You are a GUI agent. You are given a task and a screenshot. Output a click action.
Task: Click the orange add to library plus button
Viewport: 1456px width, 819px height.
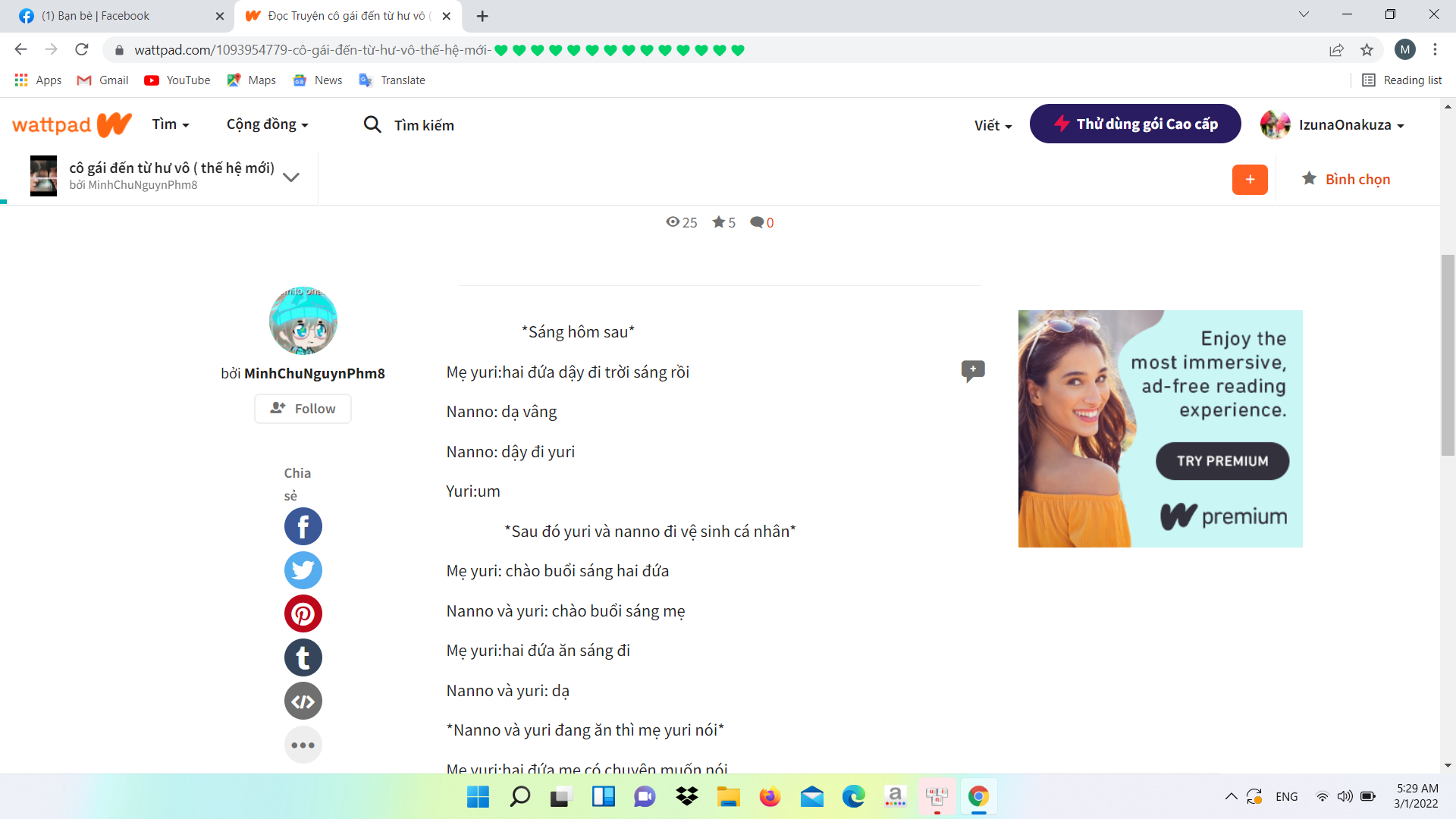[x=1250, y=180]
